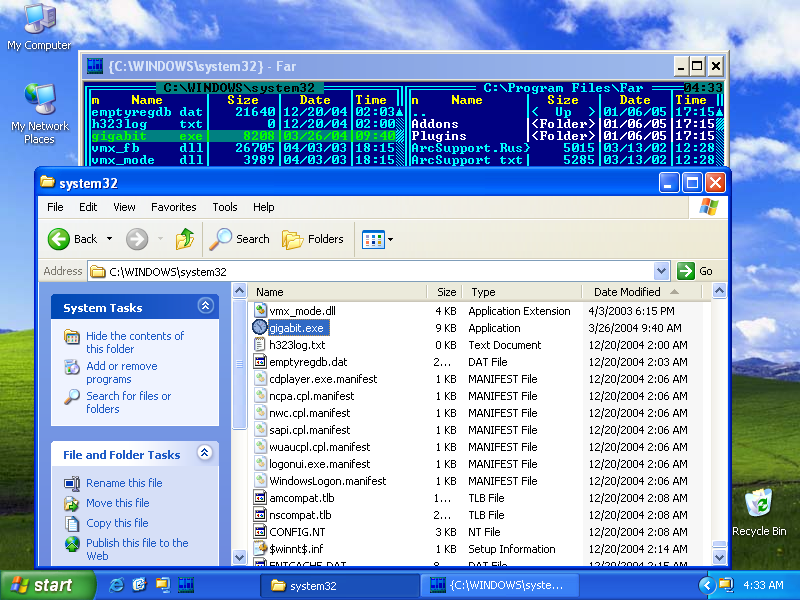Viewport: 800px width, 600px height.
Task: Select logonui.exe.manifest file icon
Action: click(260, 463)
